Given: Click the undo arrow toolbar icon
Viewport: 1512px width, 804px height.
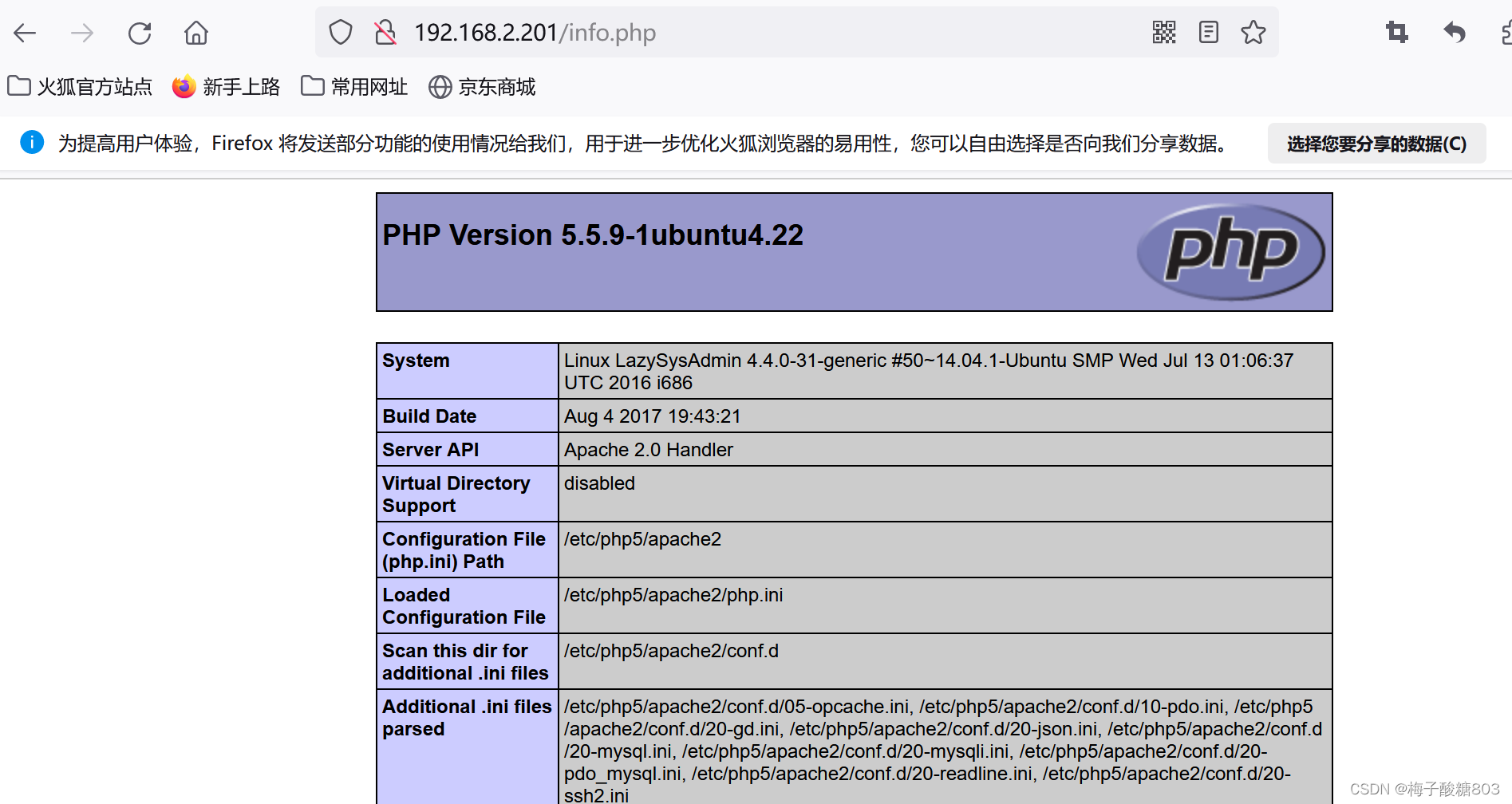Looking at the screenshot, I should 1455,33.
